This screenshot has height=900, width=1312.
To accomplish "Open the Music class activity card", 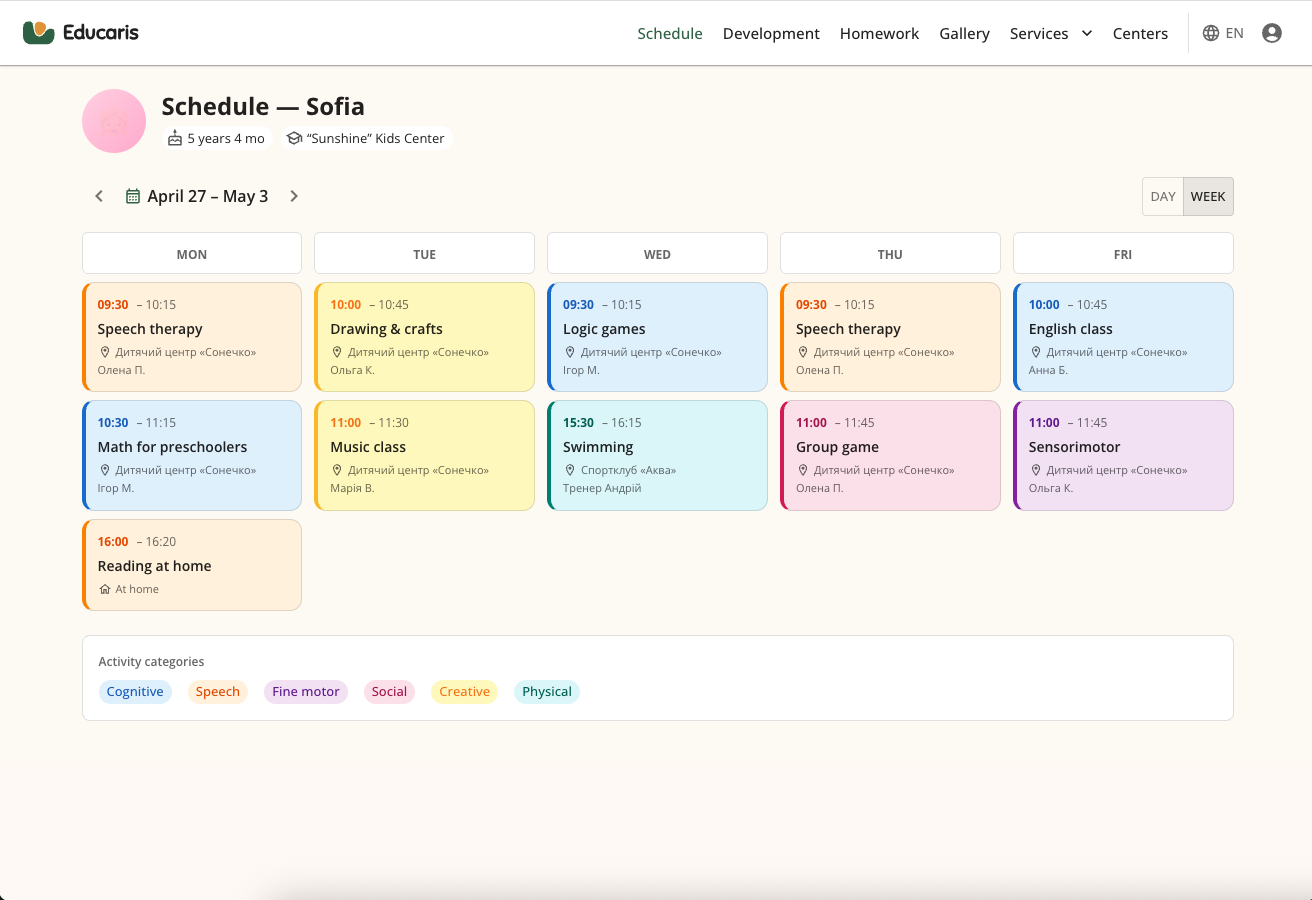I will 424,455.
